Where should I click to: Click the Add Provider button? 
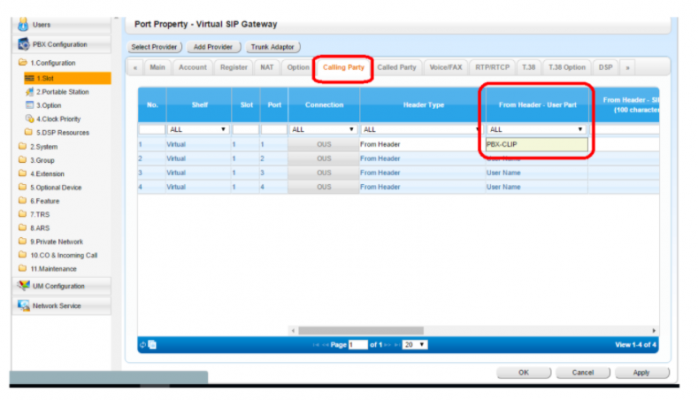click(x=213, y=47)
